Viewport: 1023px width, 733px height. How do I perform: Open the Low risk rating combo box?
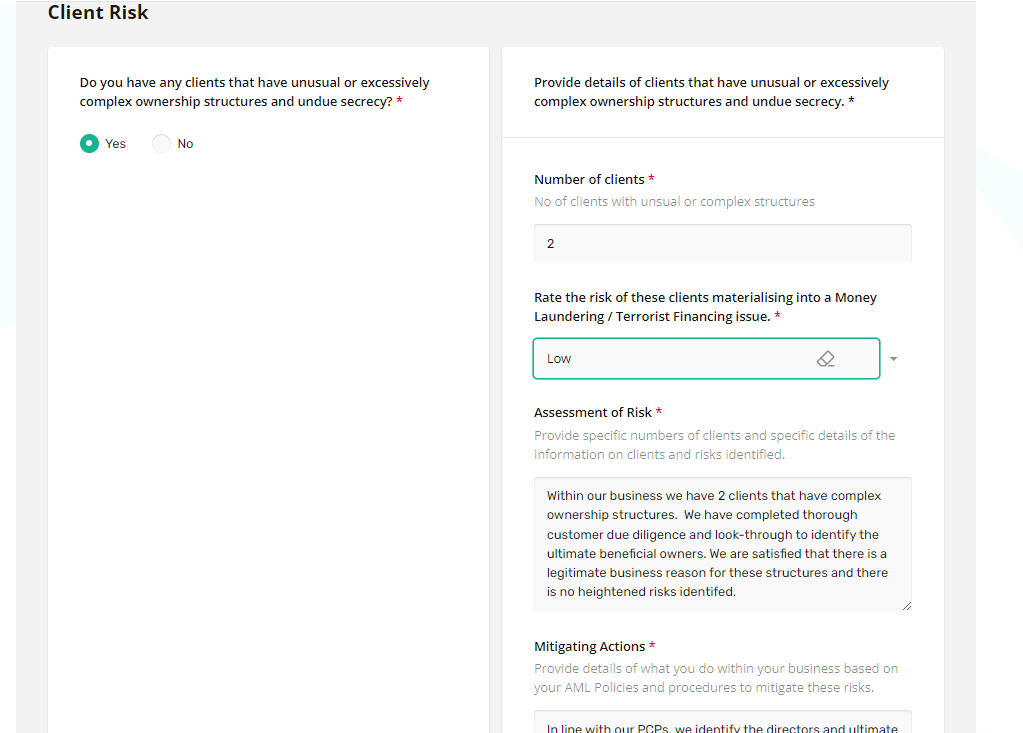click(670, 359)
